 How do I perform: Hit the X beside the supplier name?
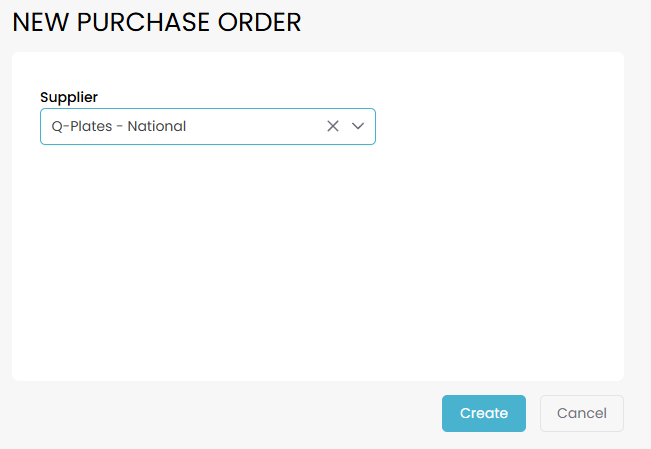click(x=333, y=126)
